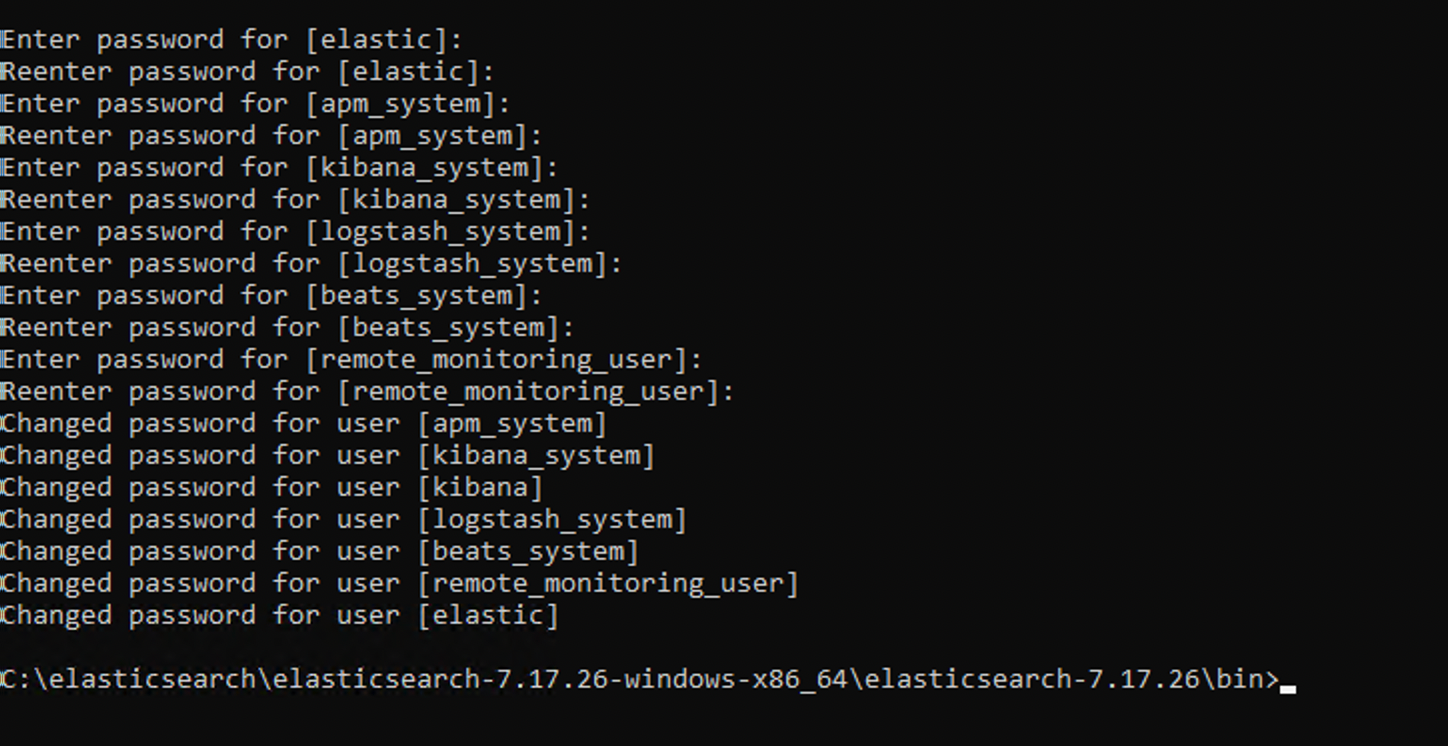Click the "Reenter password for [kibana_system]:" text
The width and height of the screenshot is (1448, 746).
[296, 200]
